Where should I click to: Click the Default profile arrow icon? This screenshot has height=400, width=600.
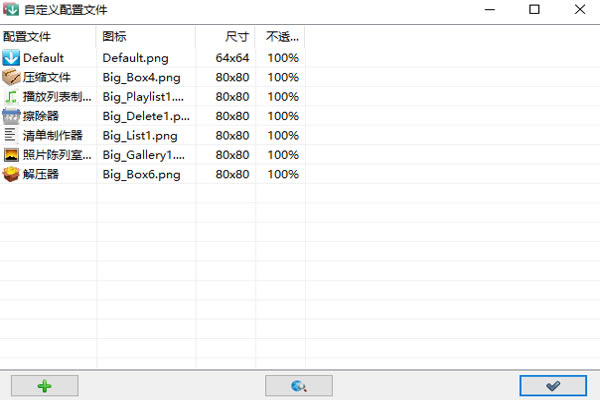point(11,58)
